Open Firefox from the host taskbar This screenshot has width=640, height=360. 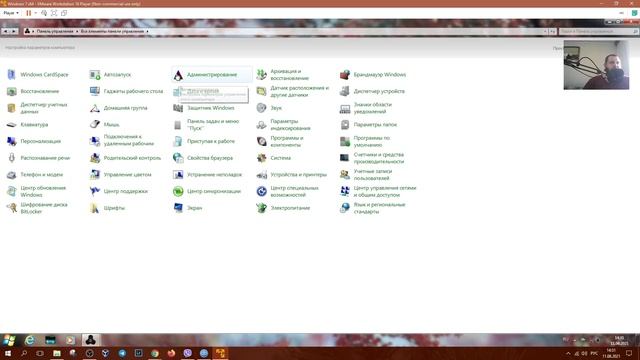[171, 353]
